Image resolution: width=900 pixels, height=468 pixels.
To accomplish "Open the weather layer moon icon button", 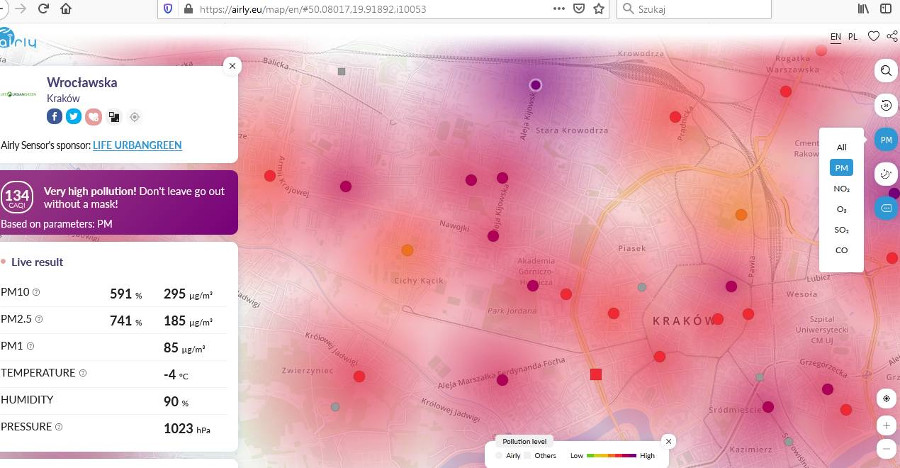I will click(886, 173).
